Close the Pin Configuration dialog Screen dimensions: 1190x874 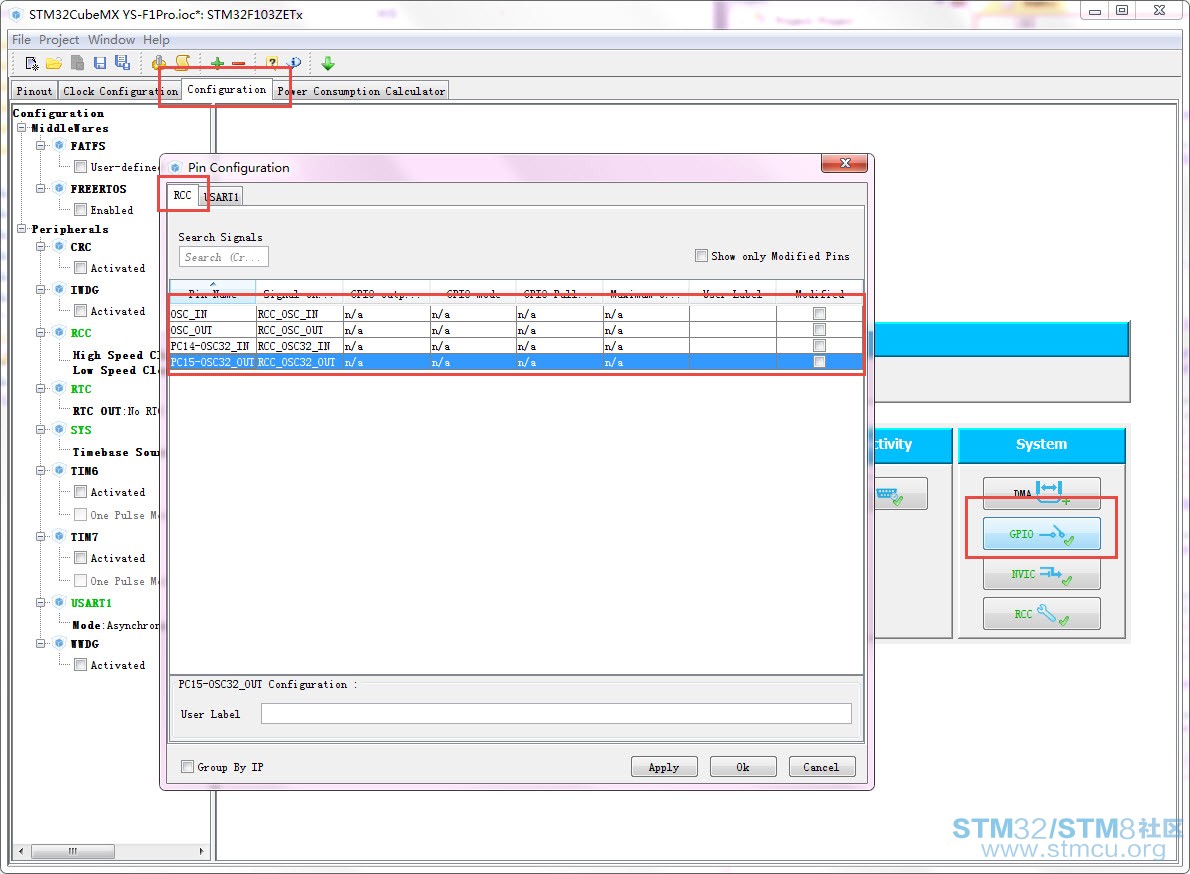pos(845,163)
